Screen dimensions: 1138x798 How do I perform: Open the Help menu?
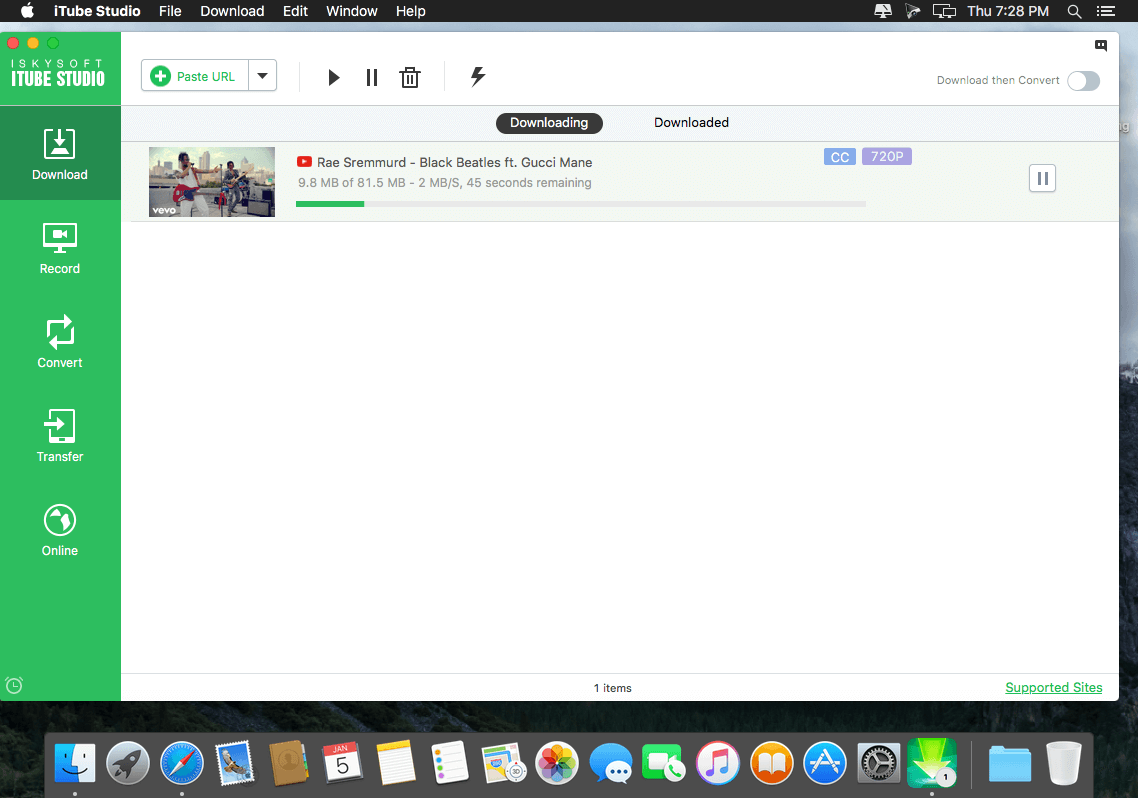[x=411, y=11]
